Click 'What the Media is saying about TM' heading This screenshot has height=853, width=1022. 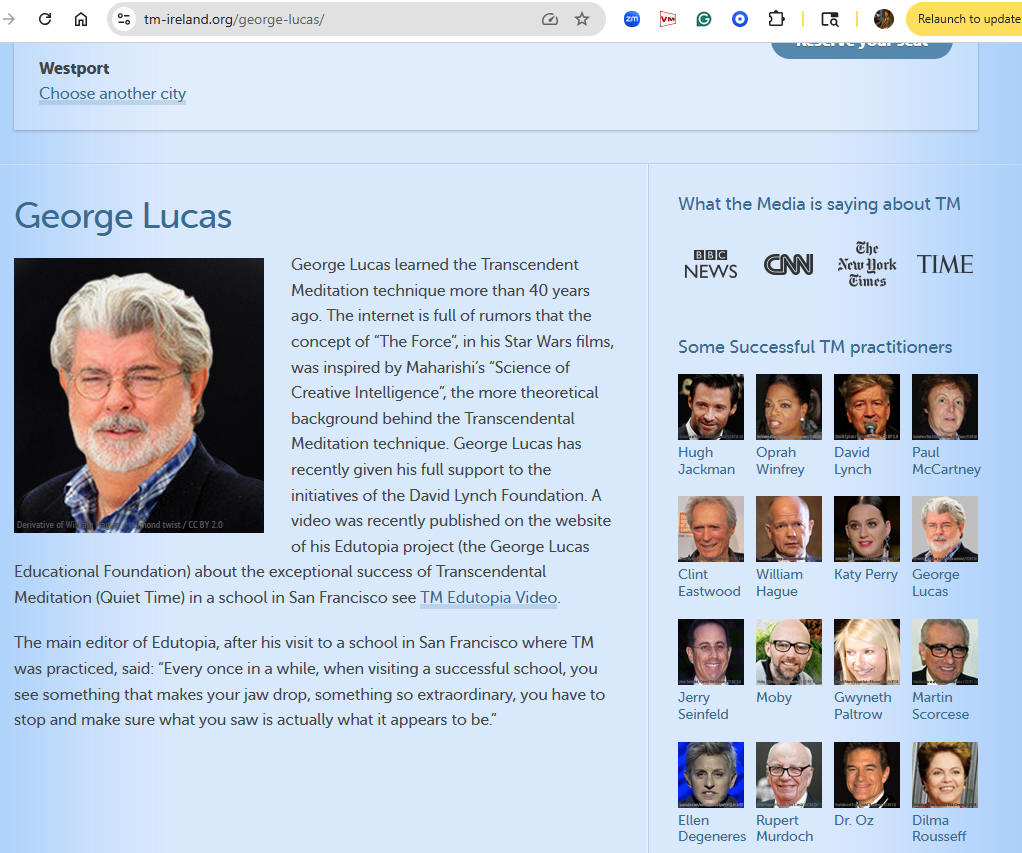coord(819,204)
